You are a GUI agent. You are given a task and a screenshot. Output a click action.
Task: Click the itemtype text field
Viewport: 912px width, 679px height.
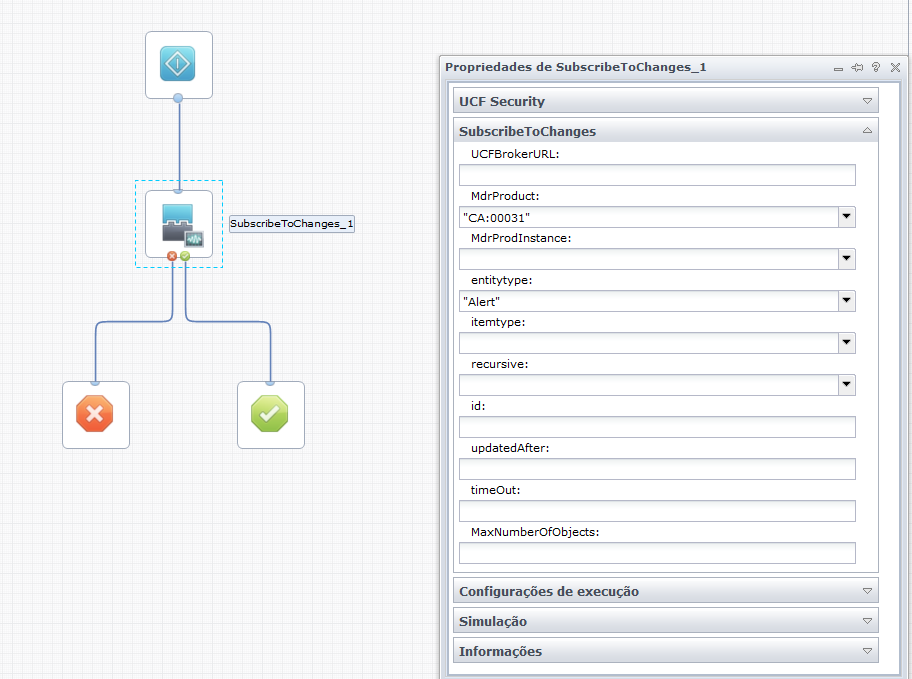tap(649, 343)
